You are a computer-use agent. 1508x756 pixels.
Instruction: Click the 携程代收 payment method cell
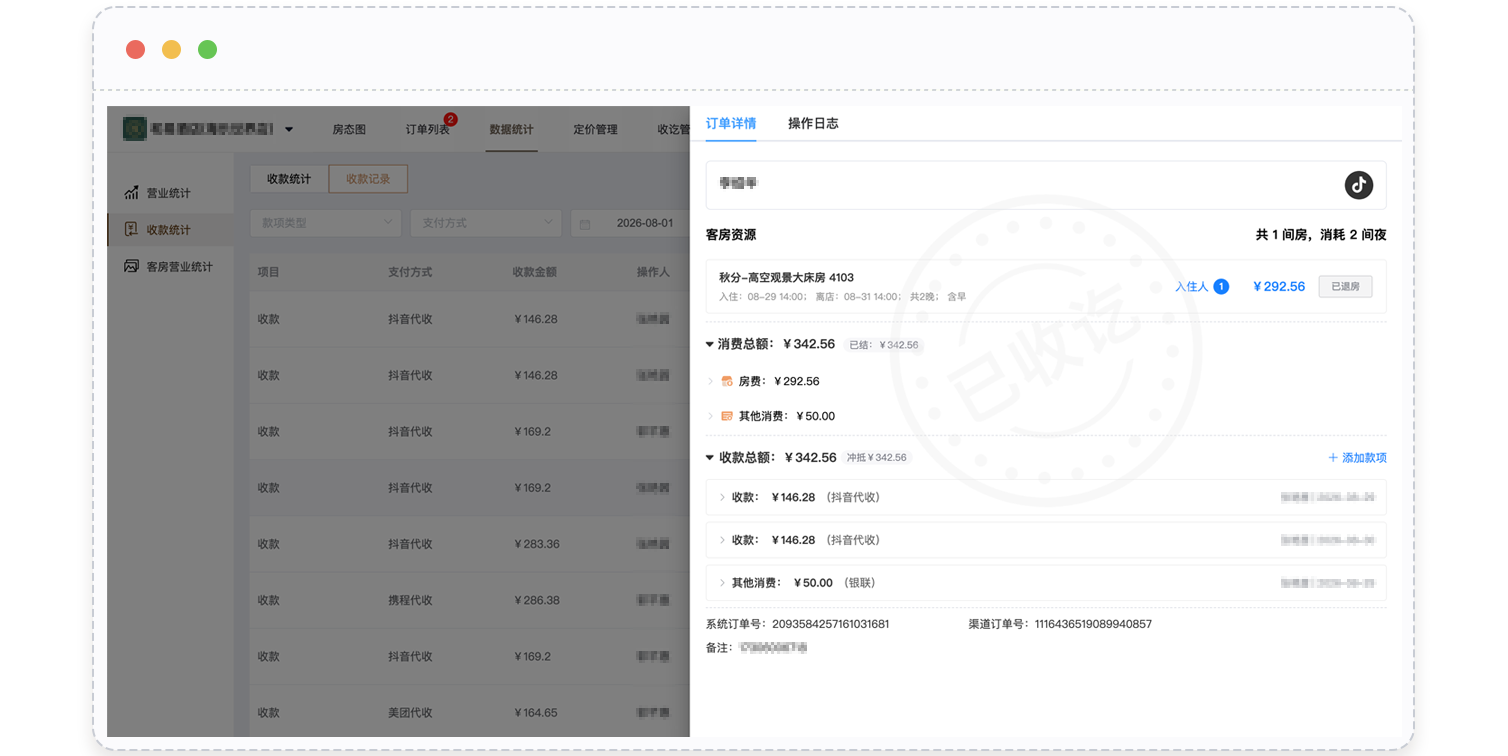pyautogui.click(x=410, y=600)
